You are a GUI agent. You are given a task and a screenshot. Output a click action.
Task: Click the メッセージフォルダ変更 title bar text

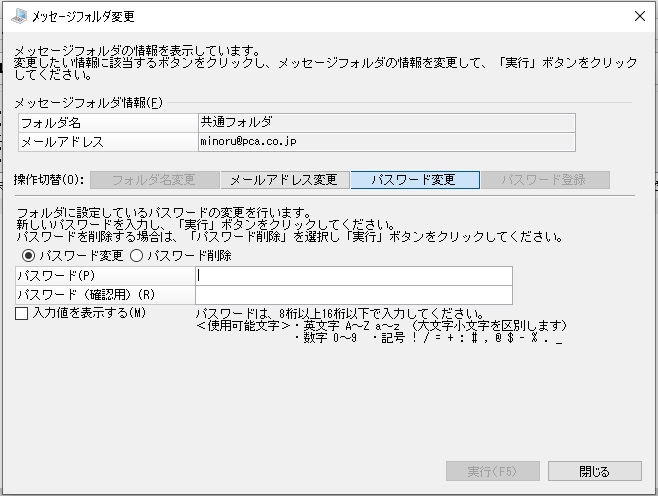(83, 16)
